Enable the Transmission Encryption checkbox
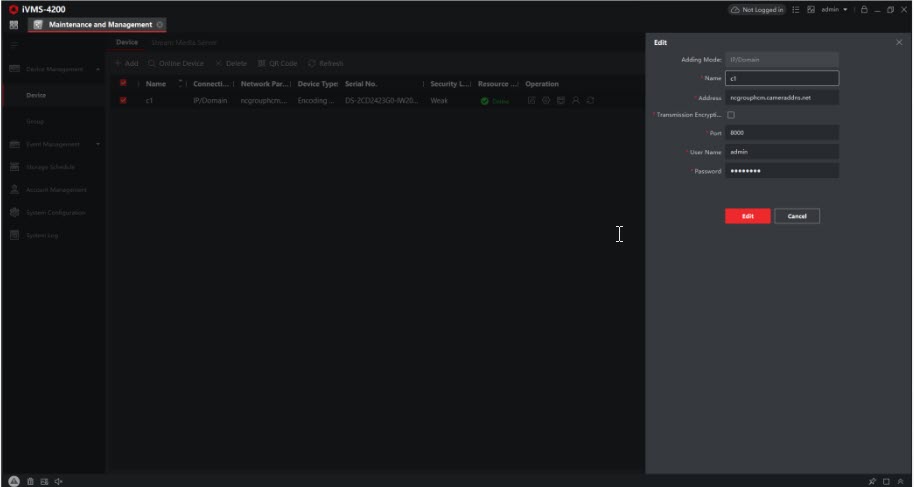This screenshot has width=914, height=487. 731,115
